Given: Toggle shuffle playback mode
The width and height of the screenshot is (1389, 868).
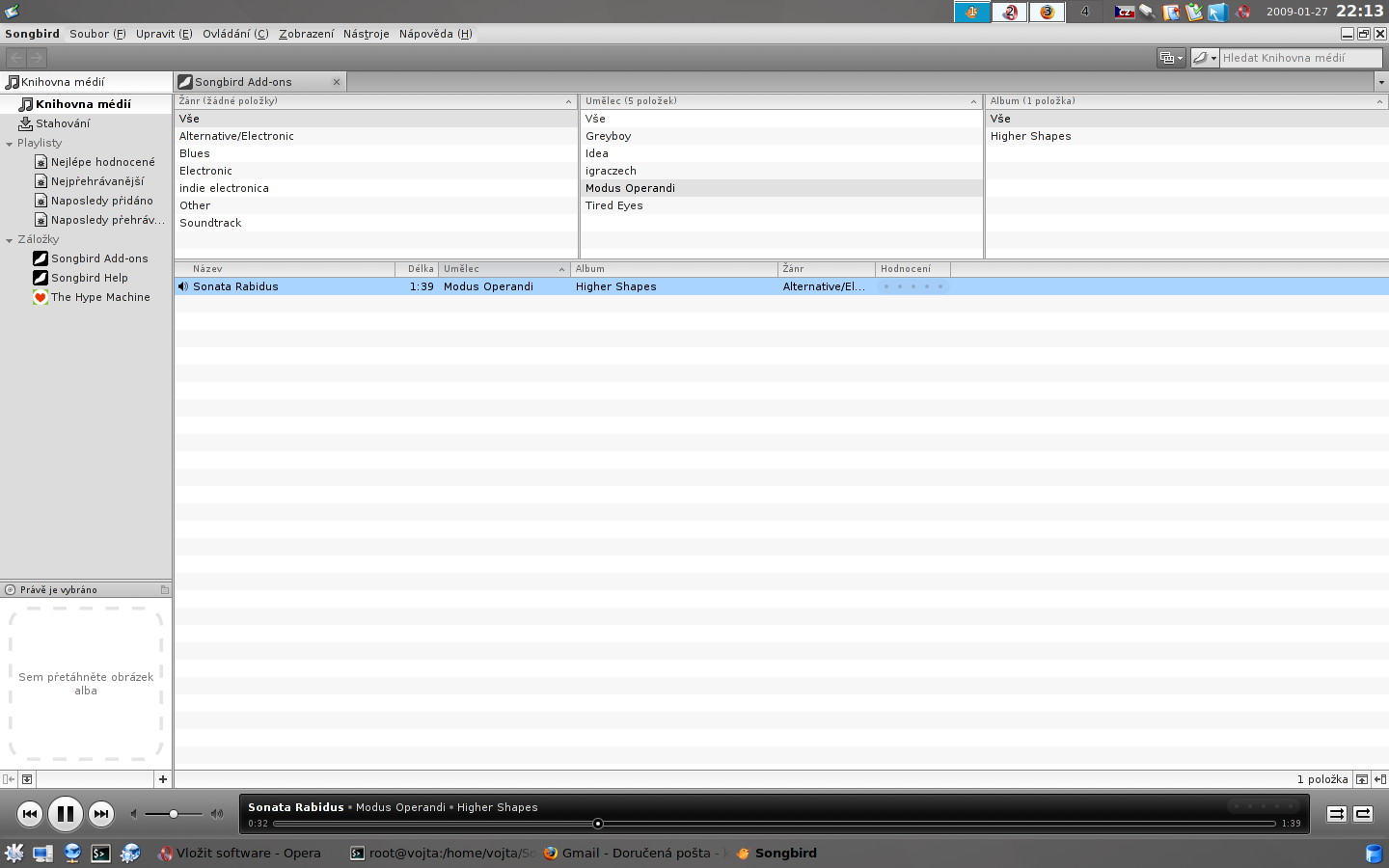Looking at the screenshot, I should pos(1337,814).
